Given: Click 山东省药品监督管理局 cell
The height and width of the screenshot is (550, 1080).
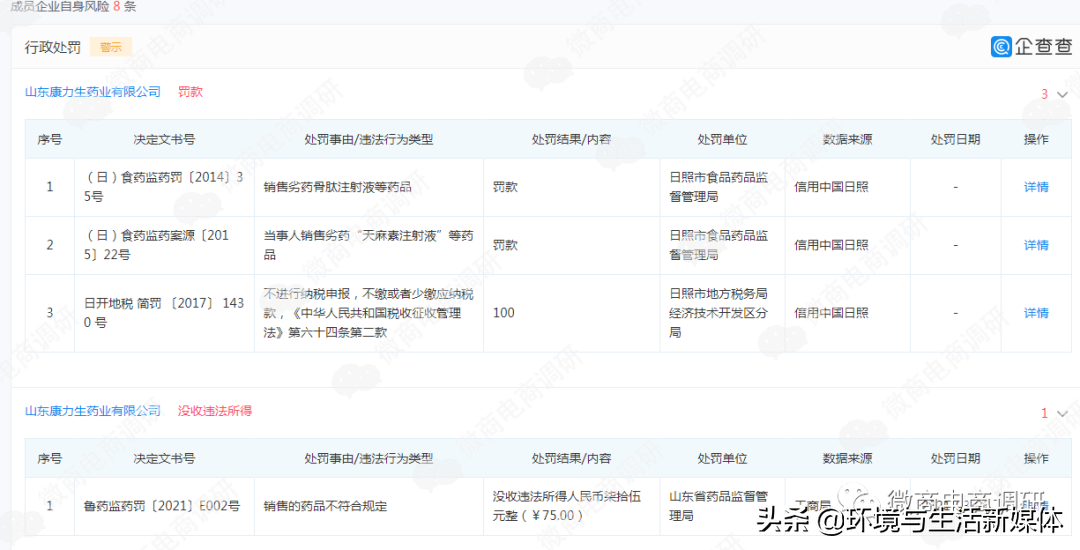Looking at the screenshot, I should pos(718,506).
